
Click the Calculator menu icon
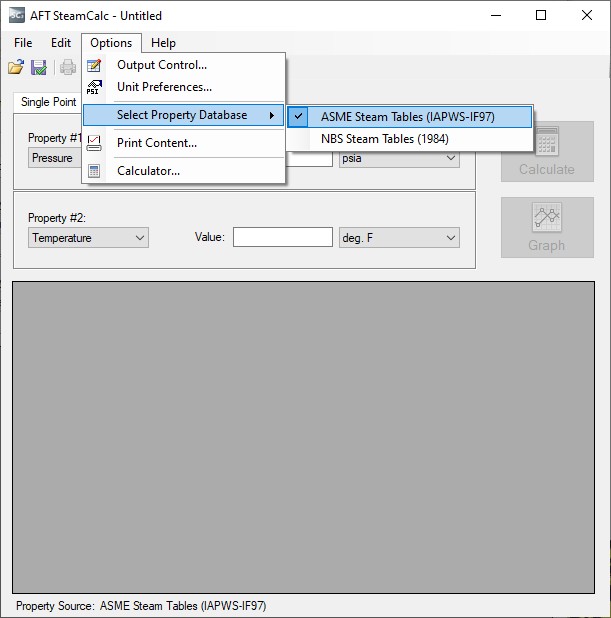[x=94, y=171]
